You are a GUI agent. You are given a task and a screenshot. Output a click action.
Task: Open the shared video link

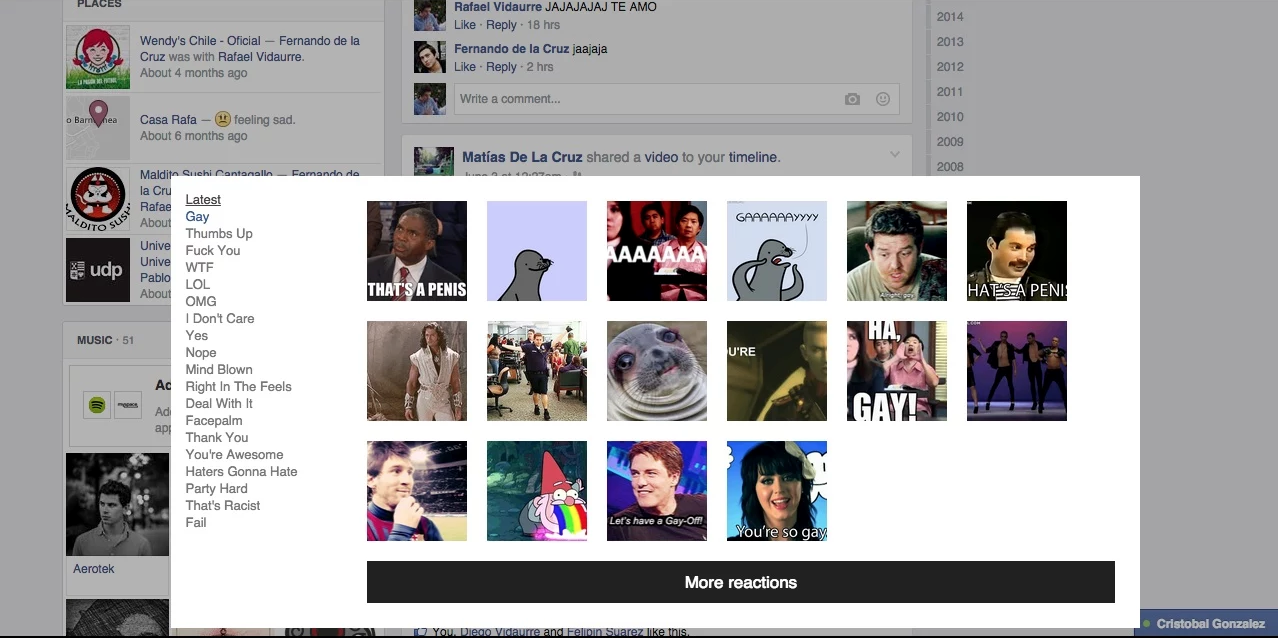(x=661, y=157)
